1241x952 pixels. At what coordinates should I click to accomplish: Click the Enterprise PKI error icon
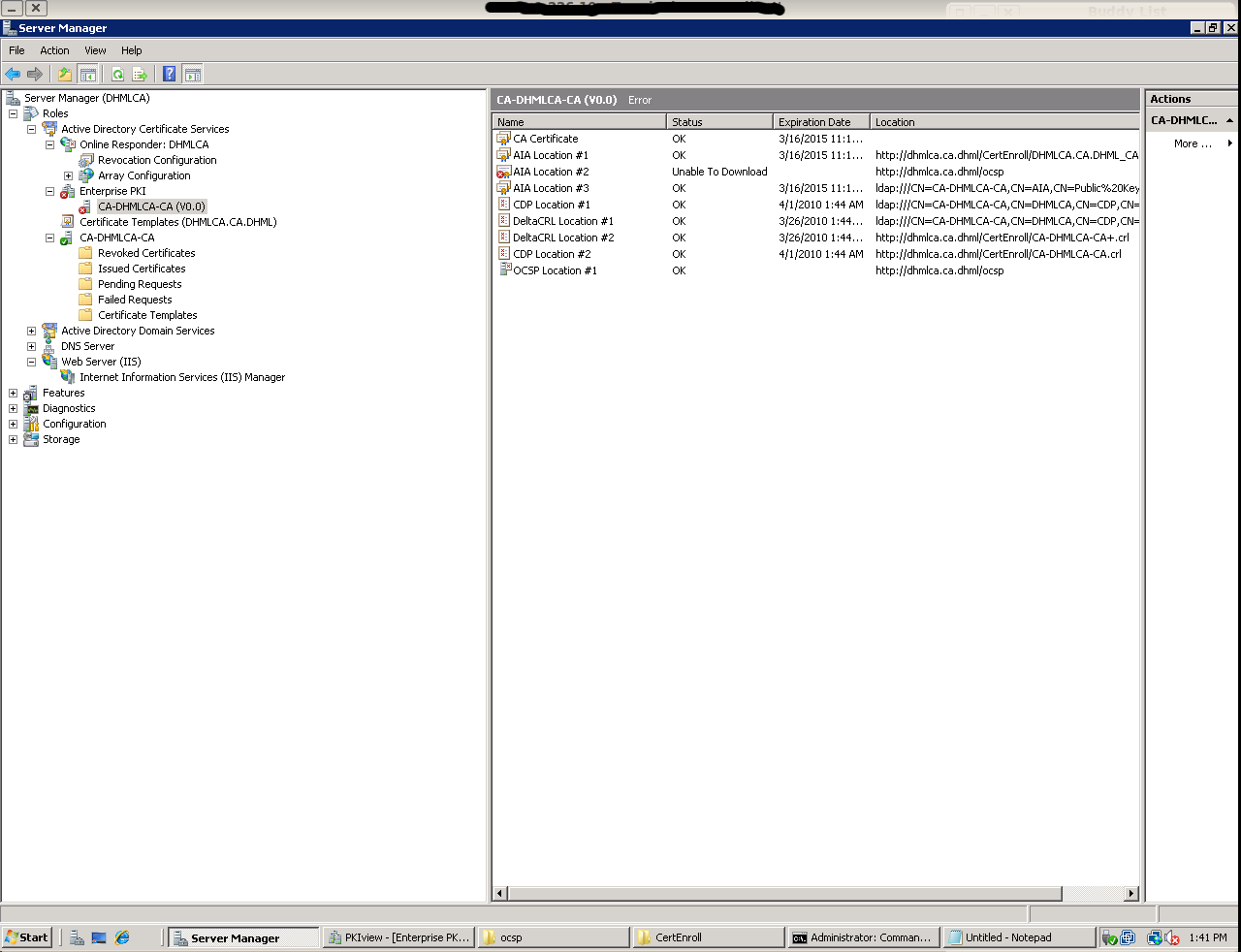(68, 191)
